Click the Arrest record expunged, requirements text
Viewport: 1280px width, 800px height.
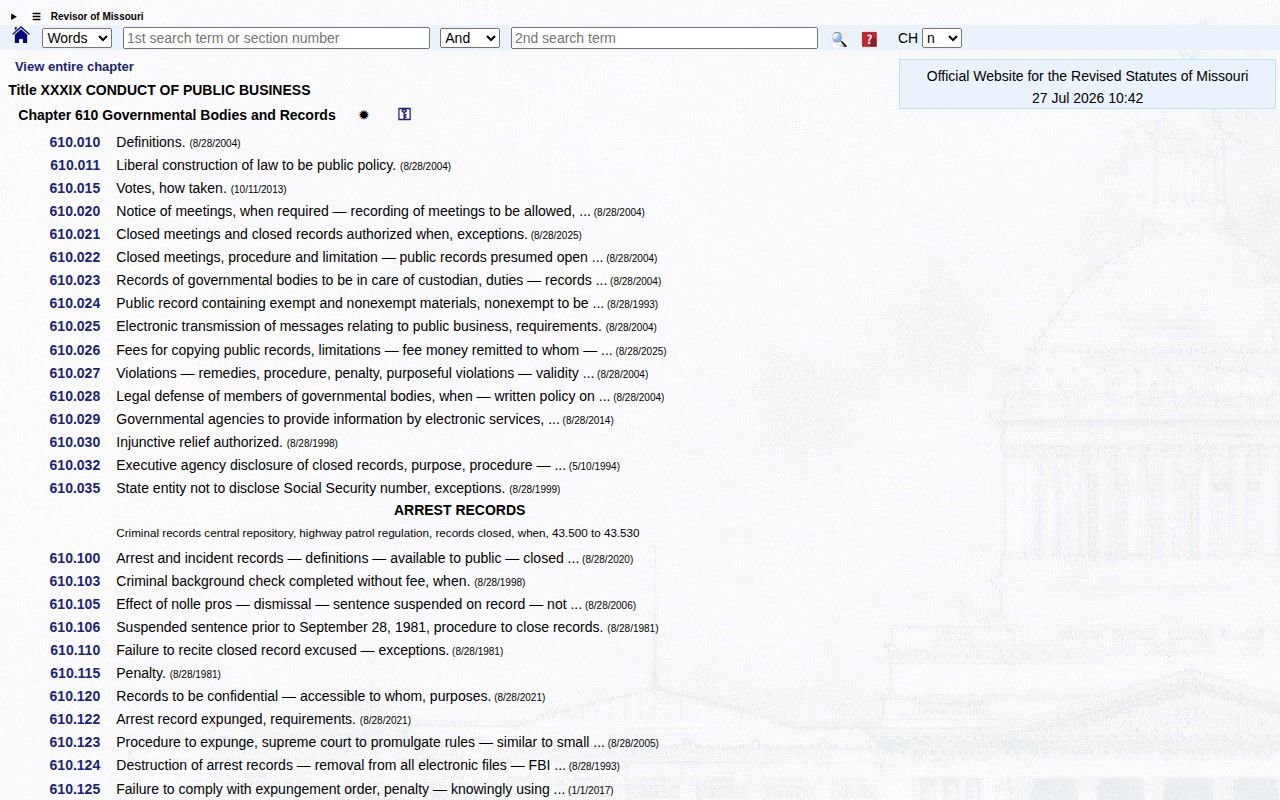coord(236,719)
